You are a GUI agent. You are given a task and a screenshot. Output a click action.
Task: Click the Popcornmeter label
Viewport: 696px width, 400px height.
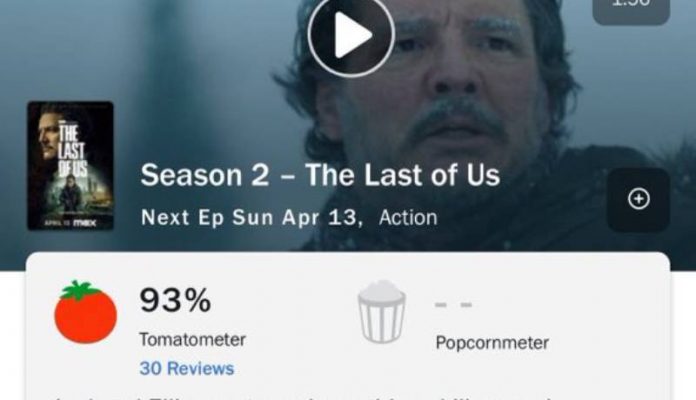click(492, 343)
